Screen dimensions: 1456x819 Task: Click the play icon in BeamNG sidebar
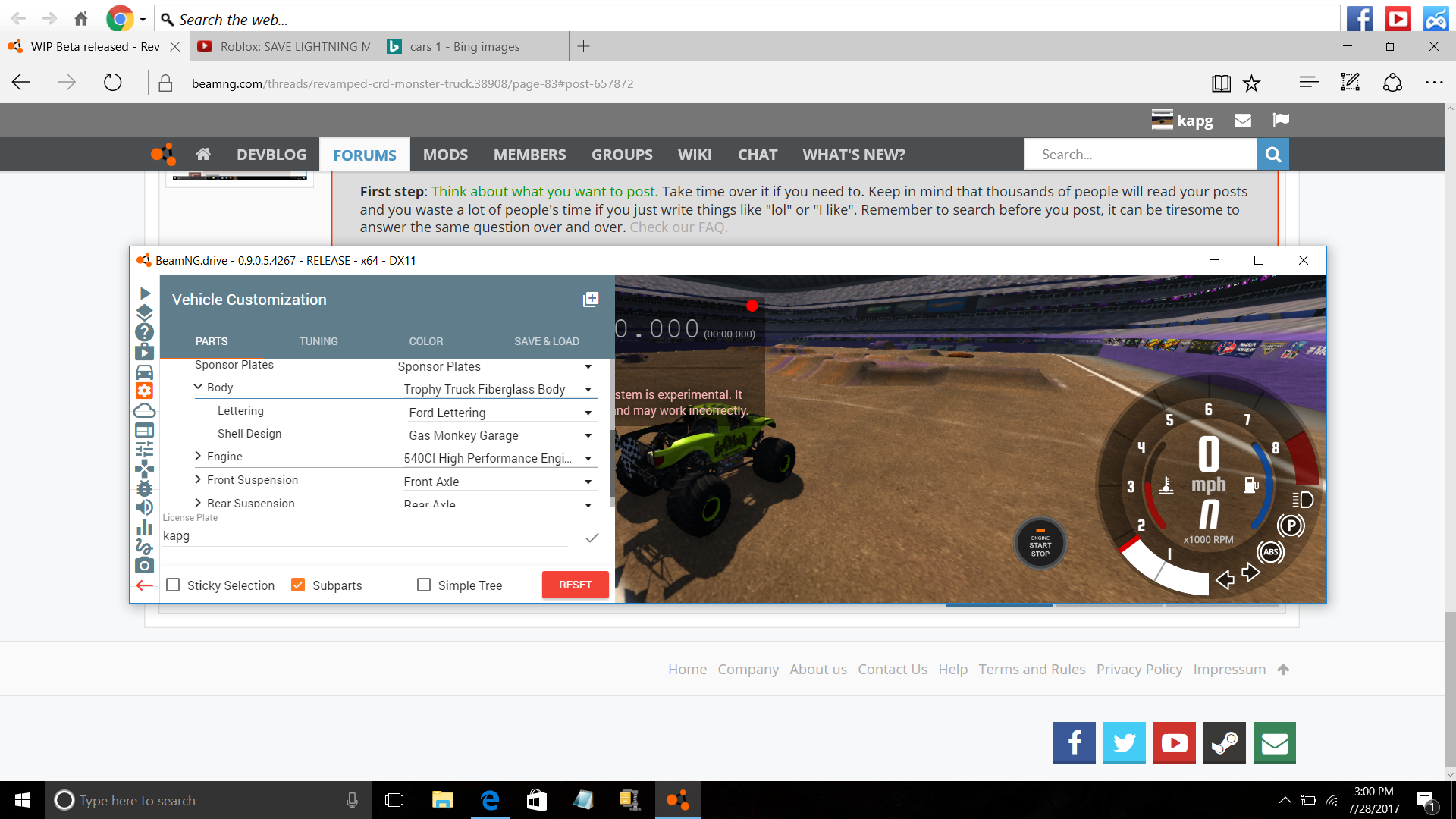(145, 293)
